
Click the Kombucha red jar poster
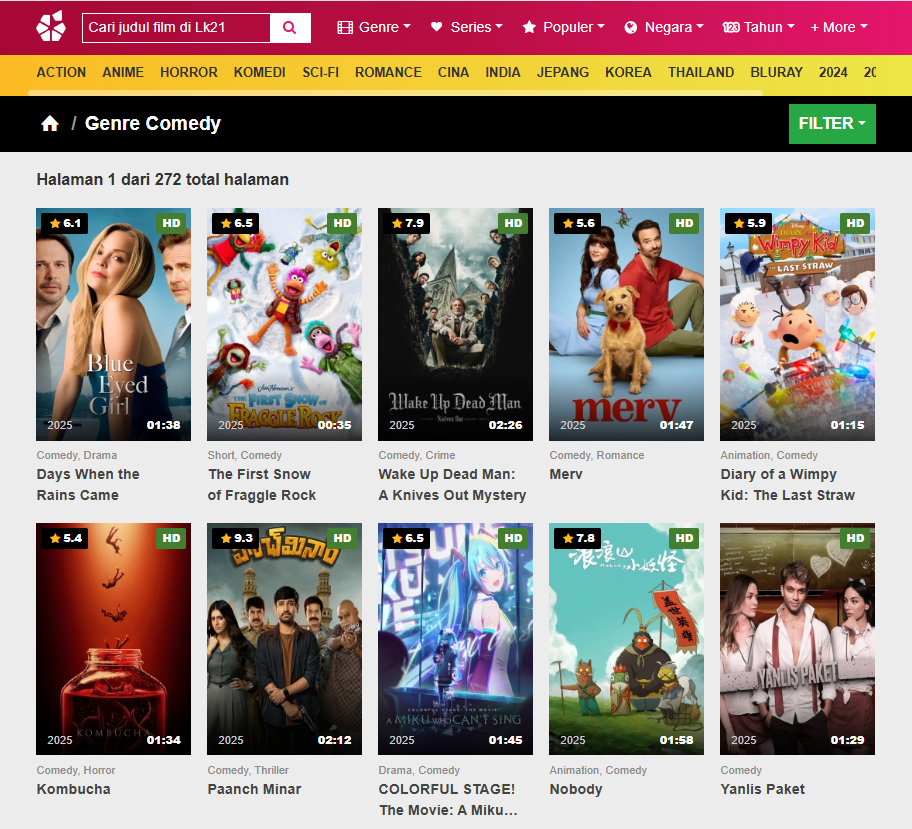[x=113, y=639]
